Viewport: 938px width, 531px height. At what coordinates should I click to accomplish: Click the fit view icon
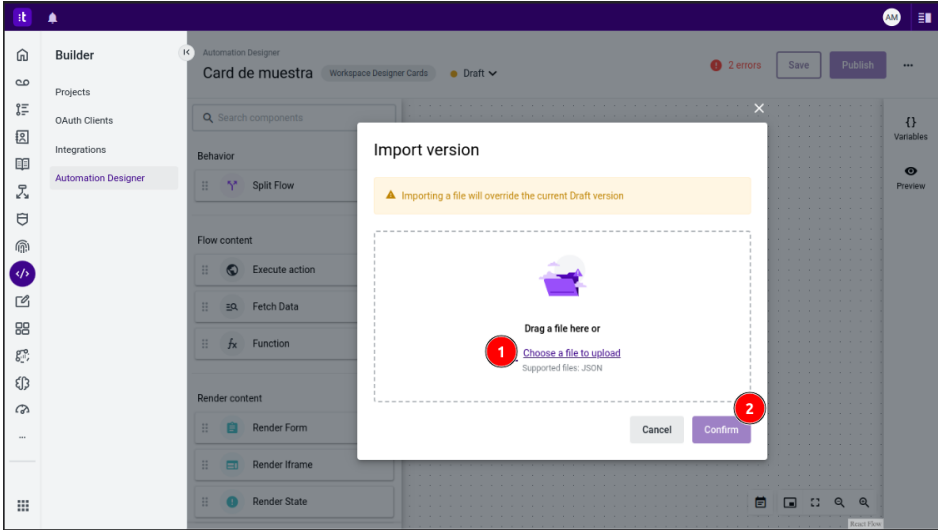[x=815, y=502]
